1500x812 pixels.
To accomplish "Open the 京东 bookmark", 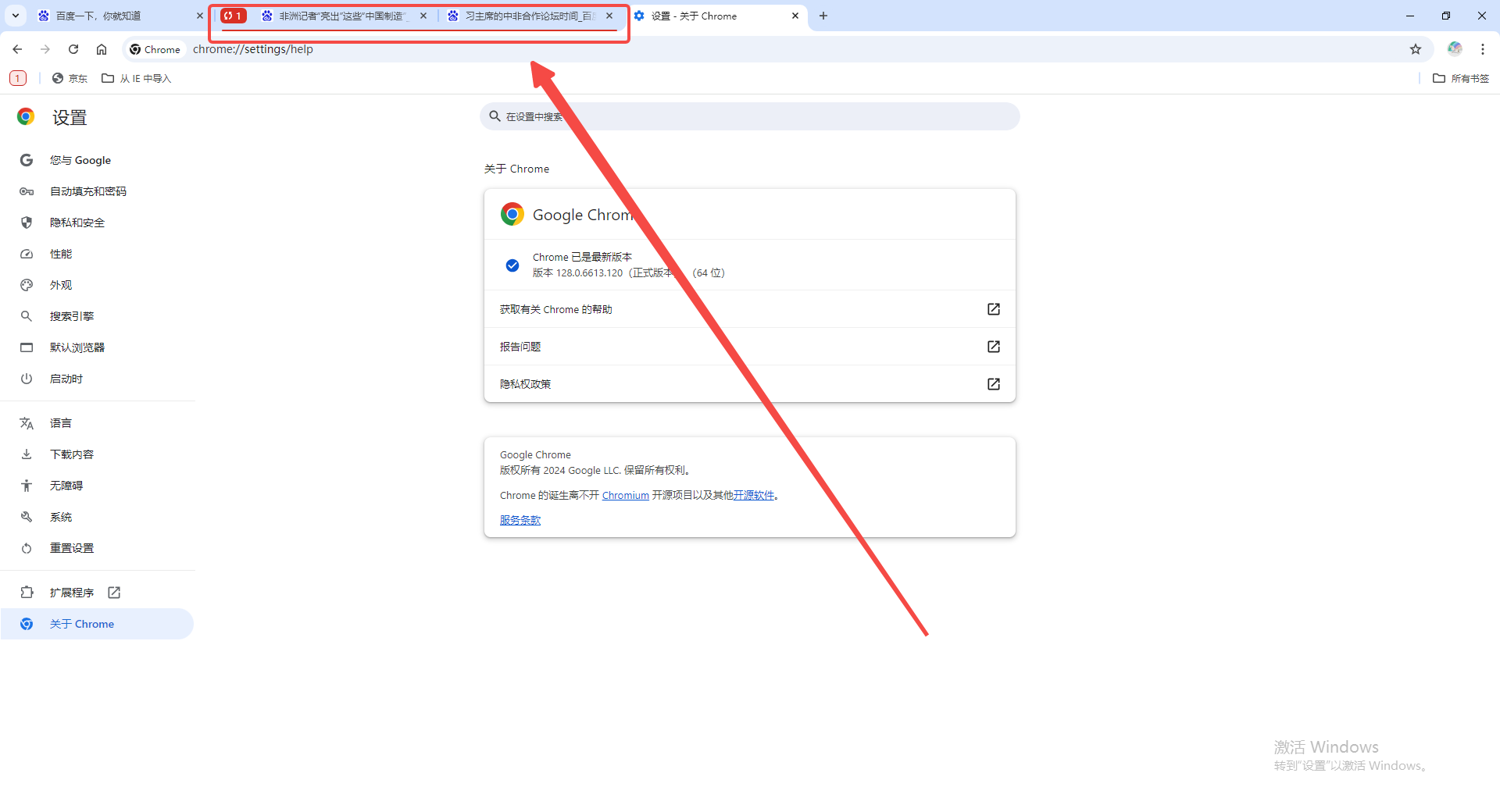I will [70, 78].
